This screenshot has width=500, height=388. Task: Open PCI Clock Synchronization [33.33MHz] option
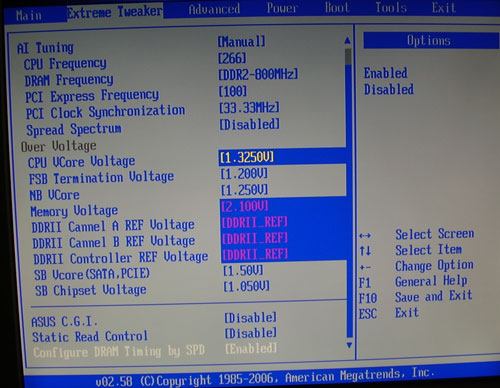[249, 108]
